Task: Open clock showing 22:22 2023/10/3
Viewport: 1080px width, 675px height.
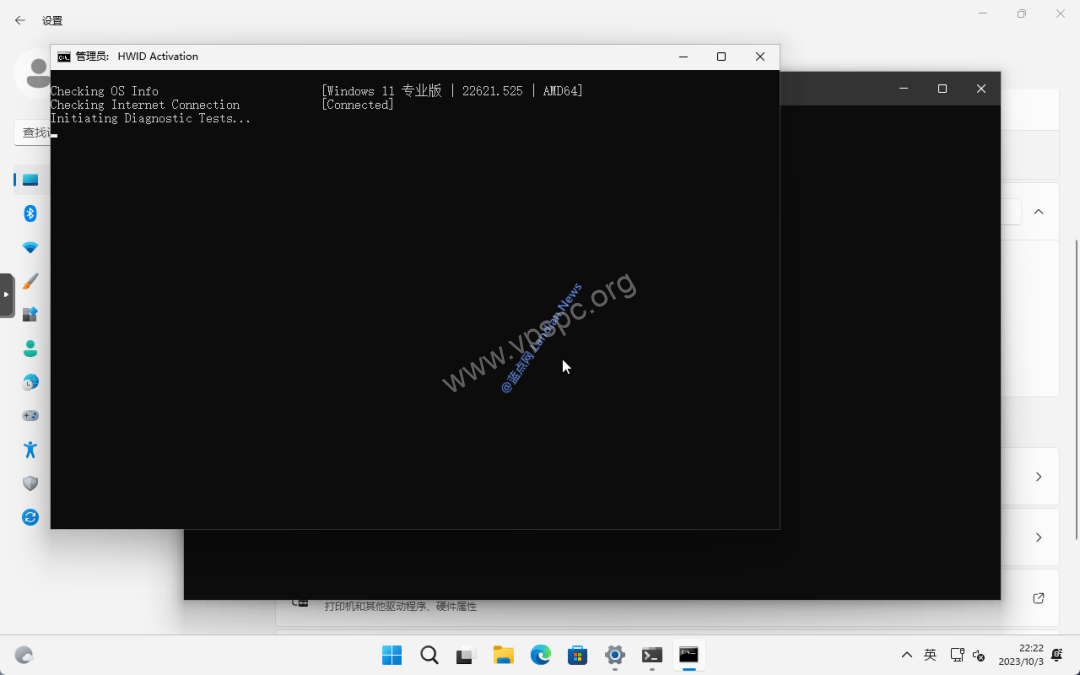Action: (x=1021, y=655)
